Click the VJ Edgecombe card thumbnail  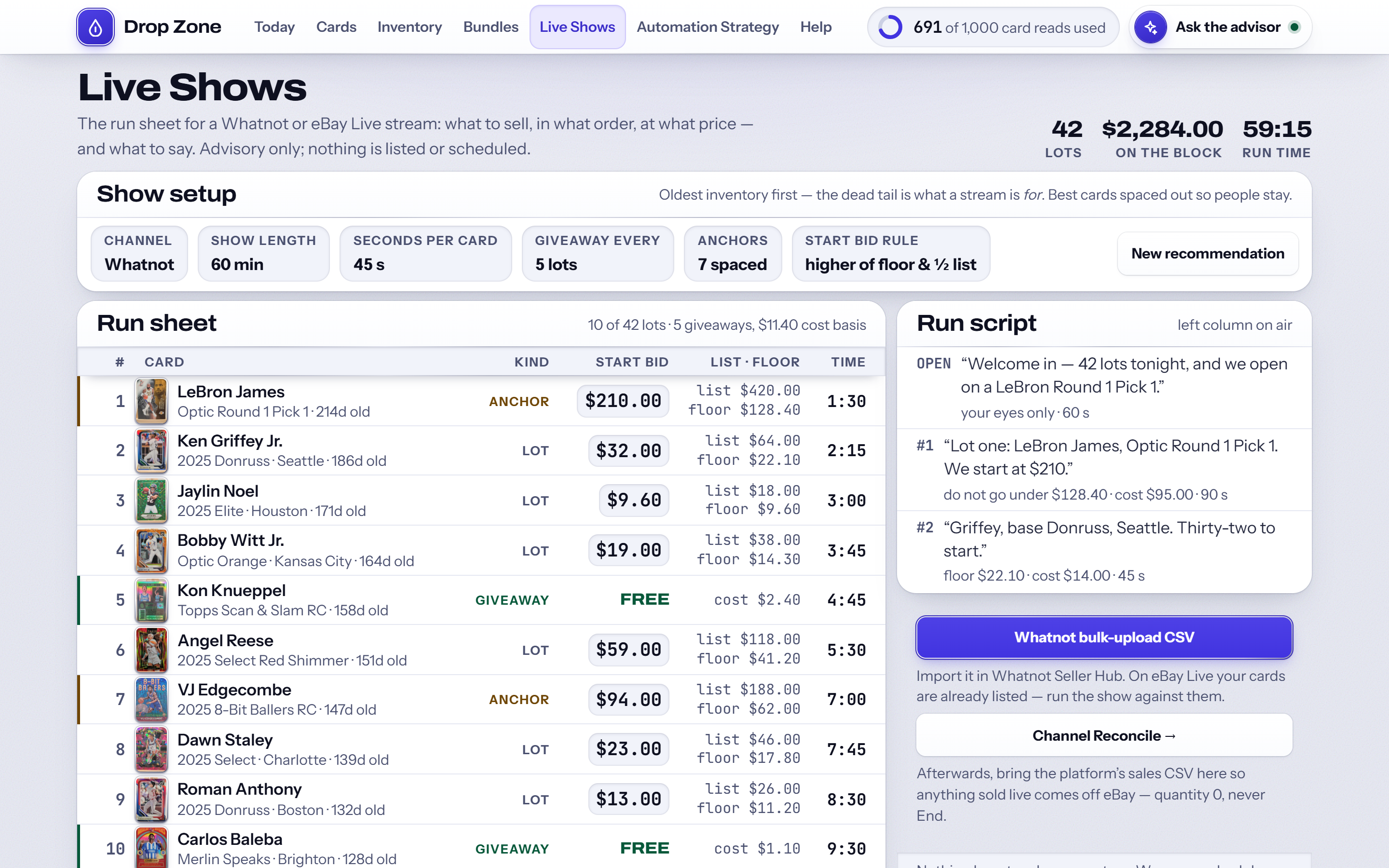click(x=151, y=699)
